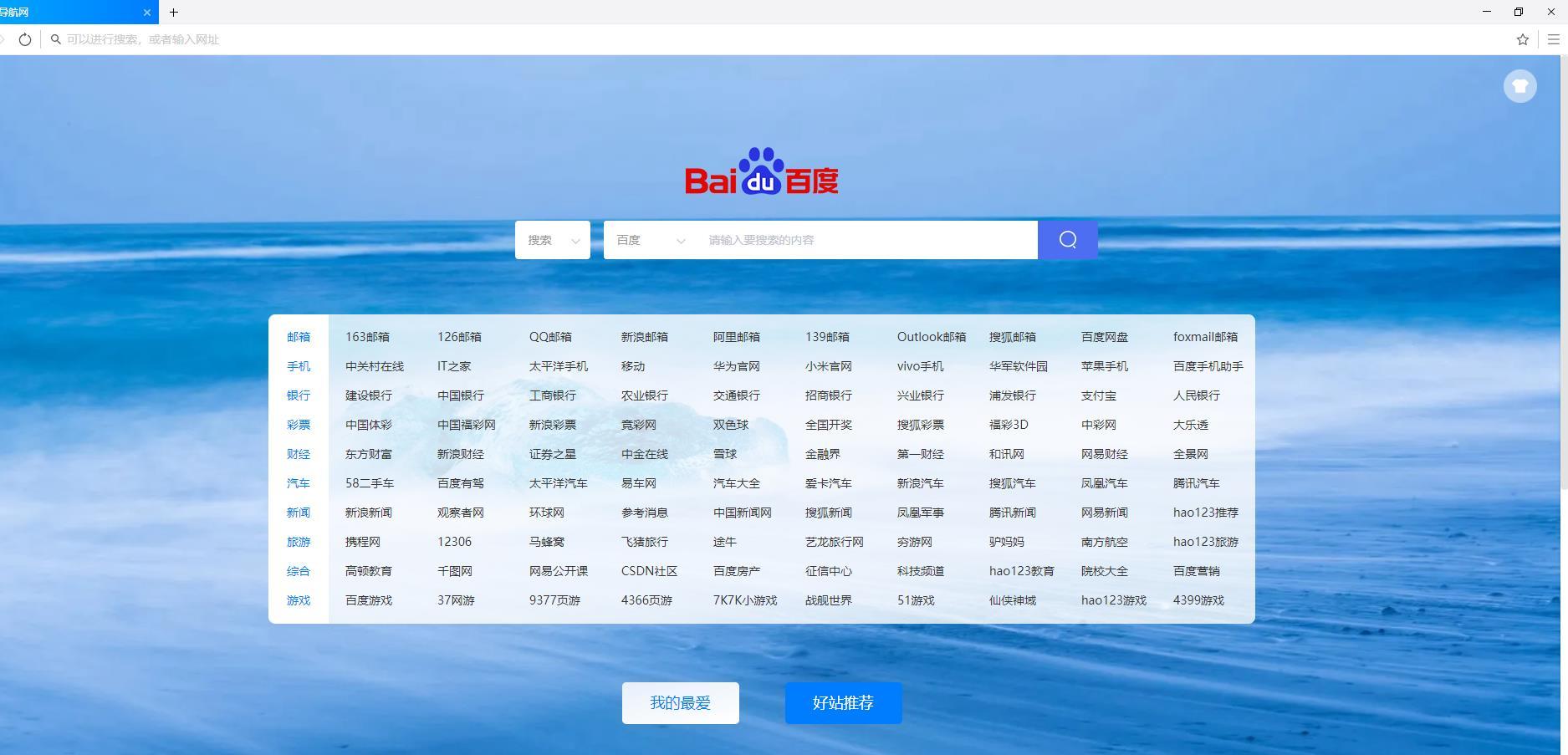Open the 招商银行 link
This screenshot has height=755, width=1568.
click(x=829, y=395)
